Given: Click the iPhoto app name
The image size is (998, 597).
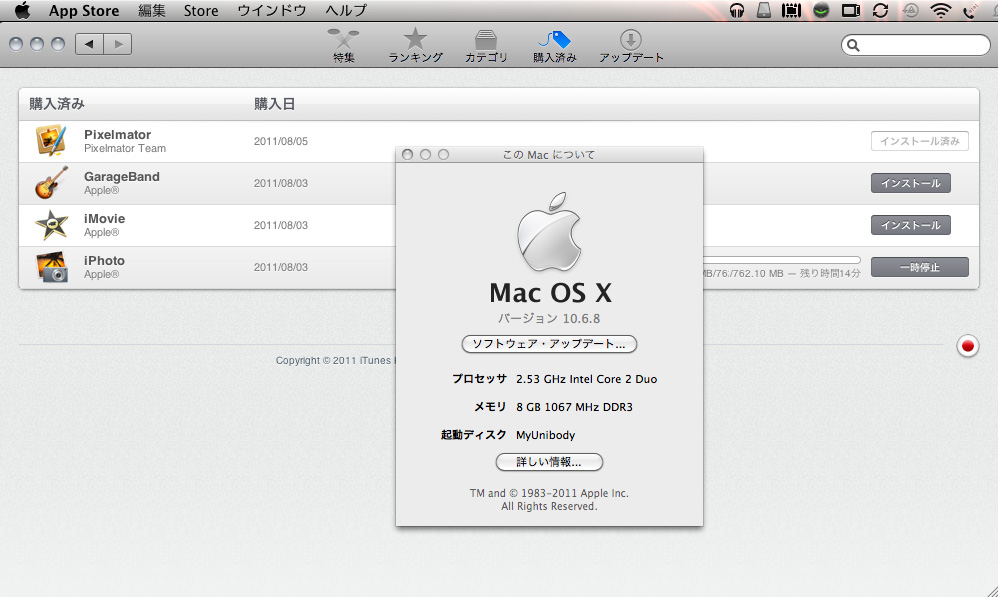Looking at the screenshot, I should click(104, 260).
